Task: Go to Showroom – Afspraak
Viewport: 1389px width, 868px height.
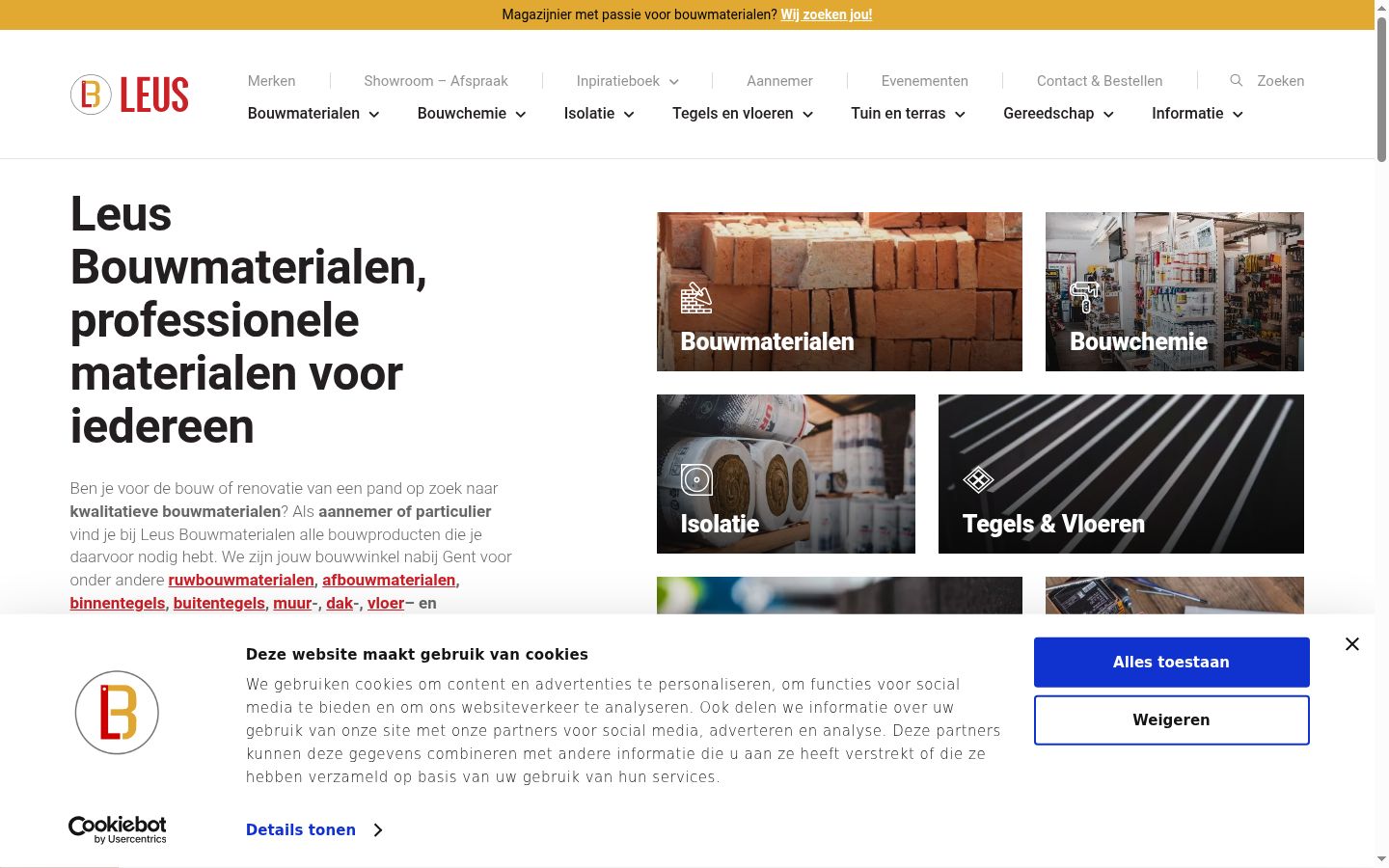Action: (x=436, y=81)
